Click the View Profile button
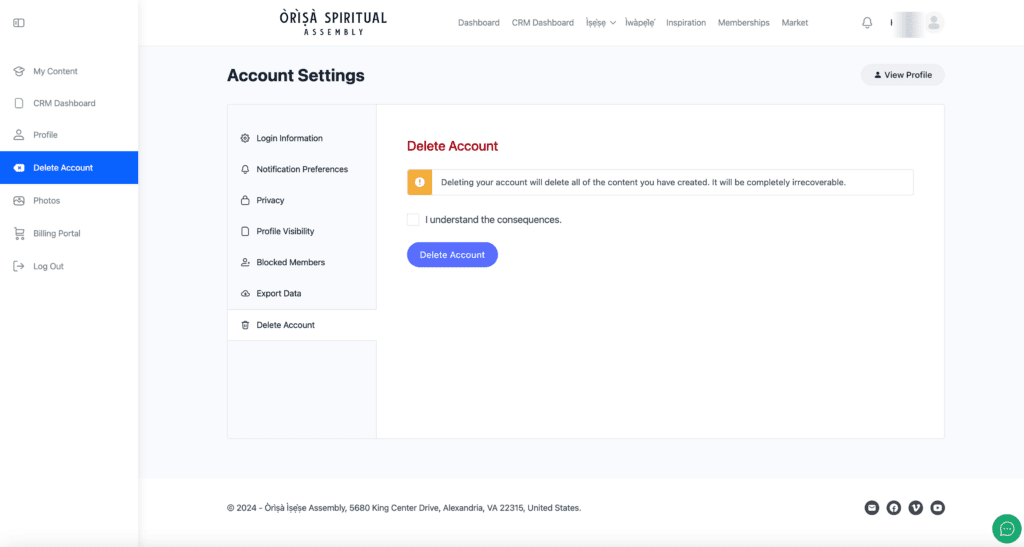The image size is (1024, 547). tap(902, 75)
